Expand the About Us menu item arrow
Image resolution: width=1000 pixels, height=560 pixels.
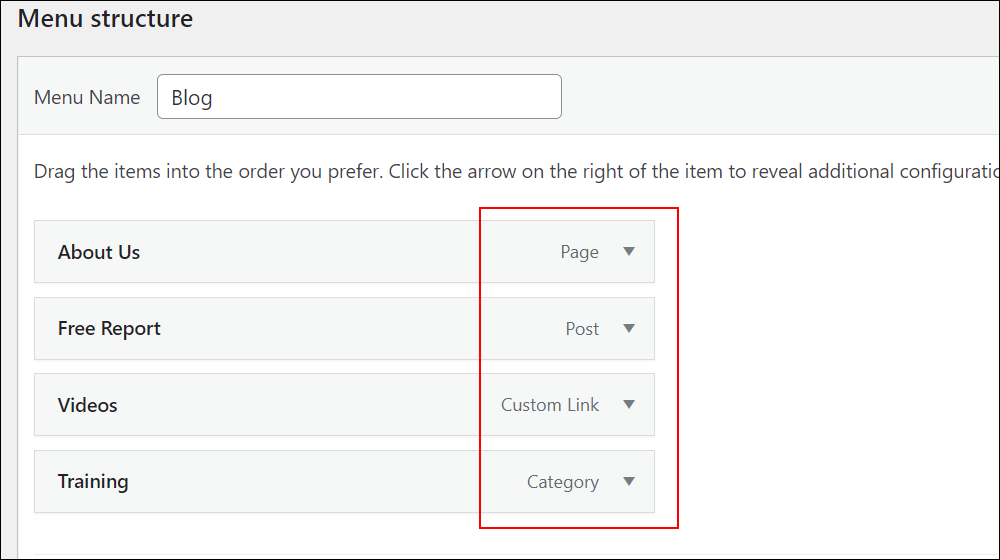coord(629,251)
